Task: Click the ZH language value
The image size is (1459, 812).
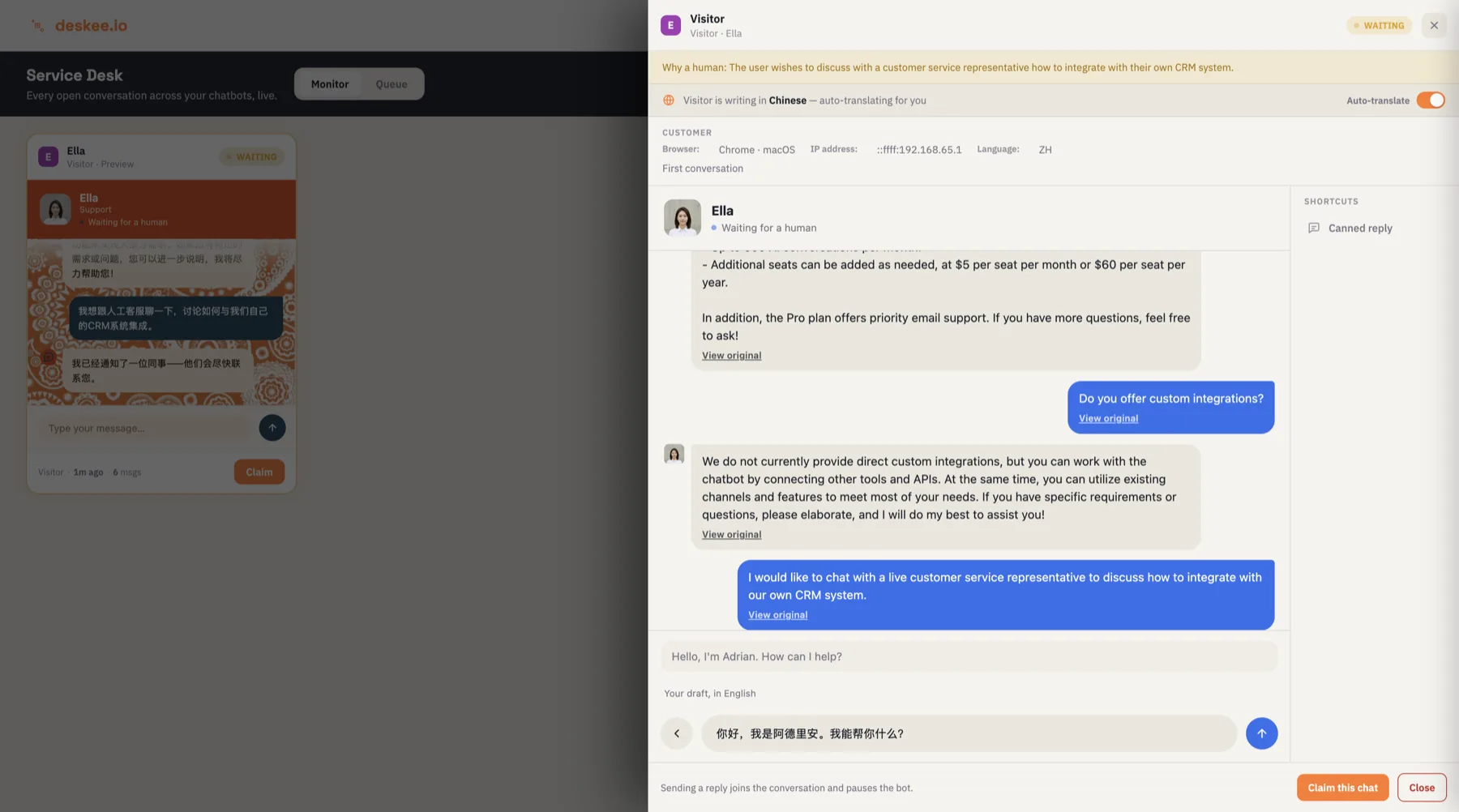Action: click(x=1046, y=150)
